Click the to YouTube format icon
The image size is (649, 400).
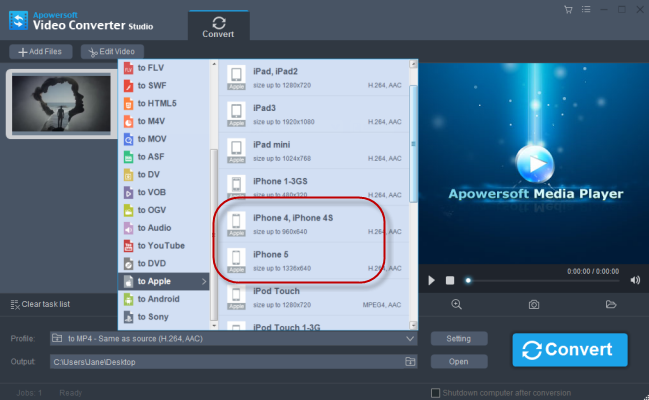click(128, 246)
